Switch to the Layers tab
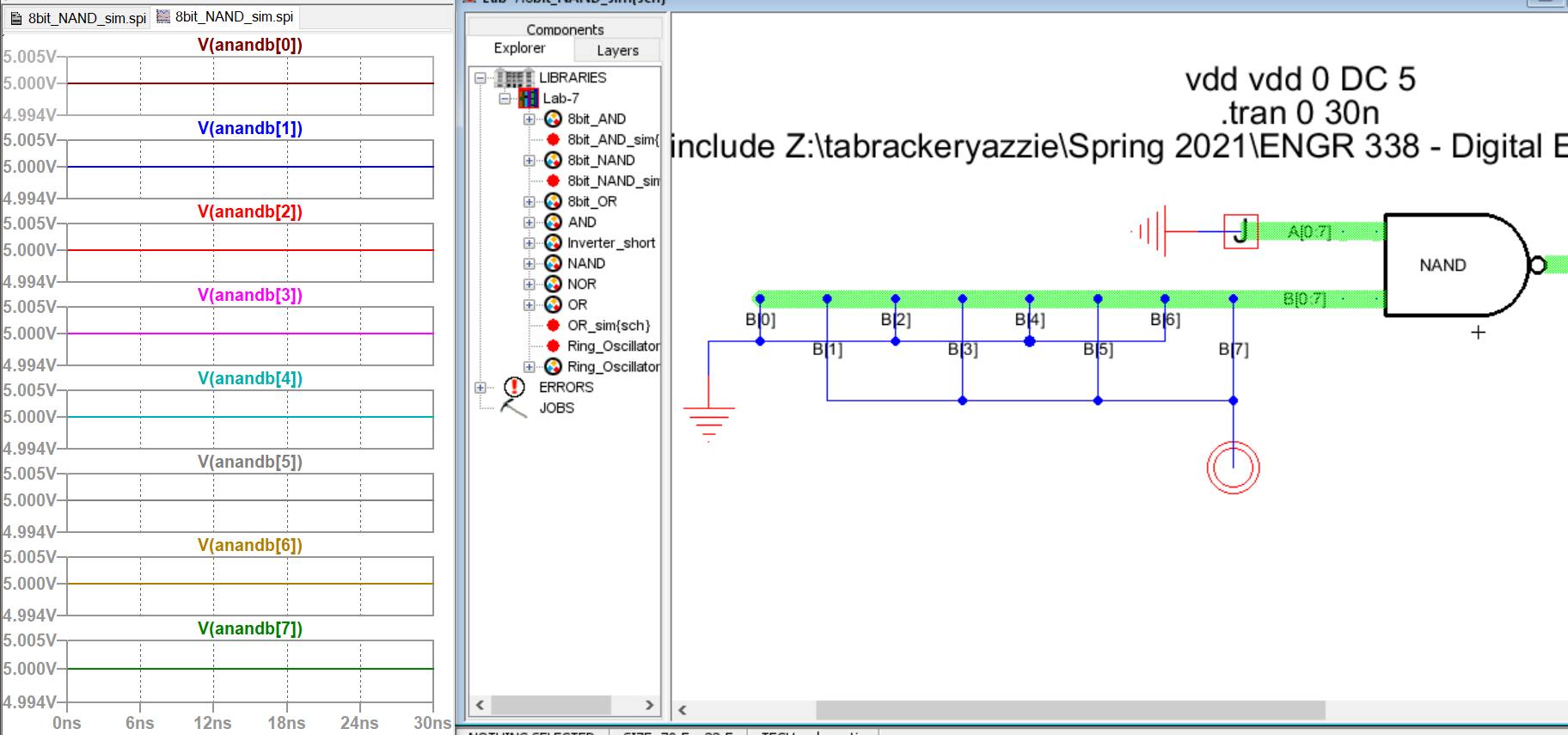1568x735 pixels. [x=617, y=51]
